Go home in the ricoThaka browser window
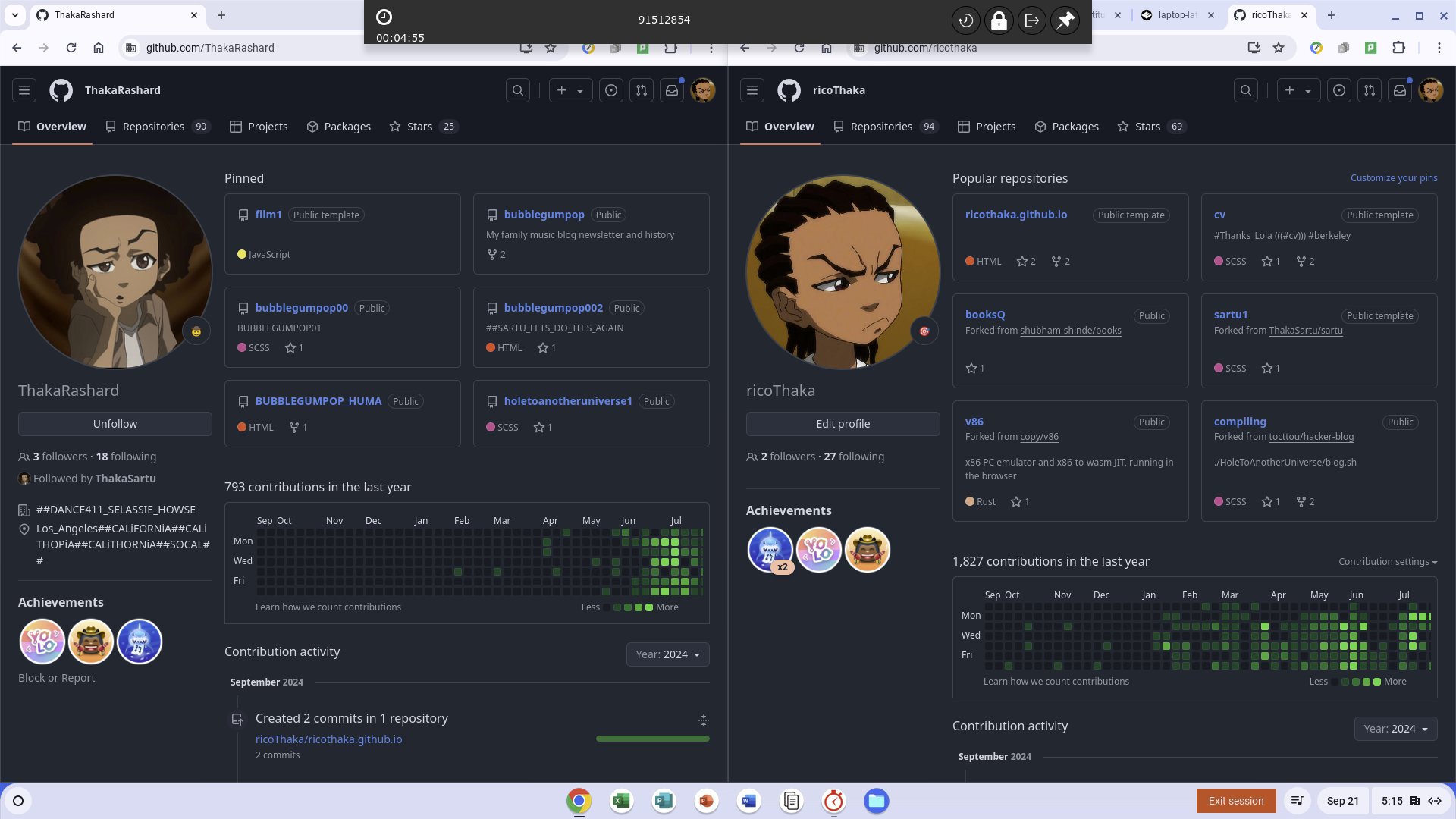The width and height of the screenshot is (1456, 819). click(x=827, y=48)
